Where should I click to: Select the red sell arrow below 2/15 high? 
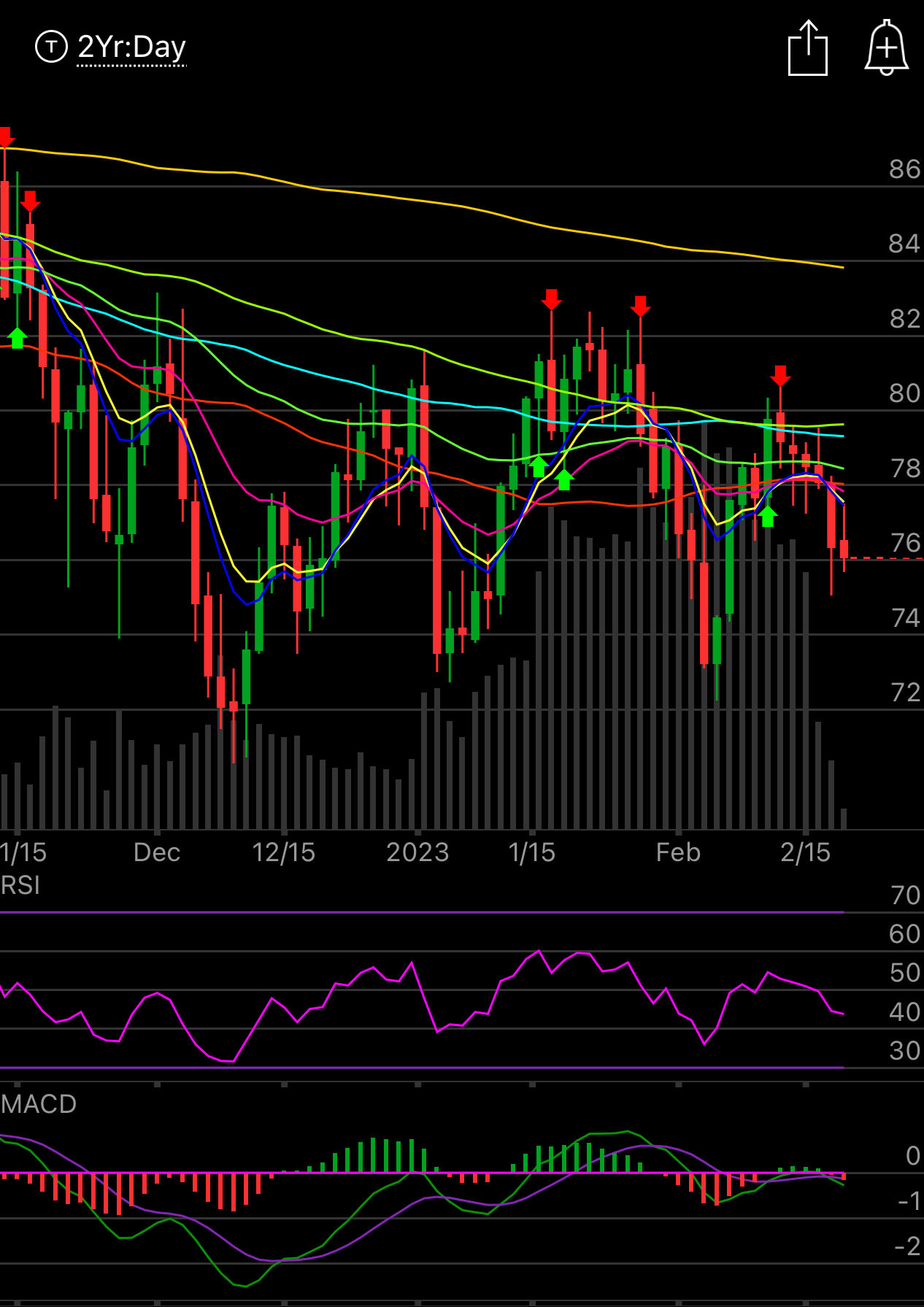pyautogui.click(x=780, y=377)
